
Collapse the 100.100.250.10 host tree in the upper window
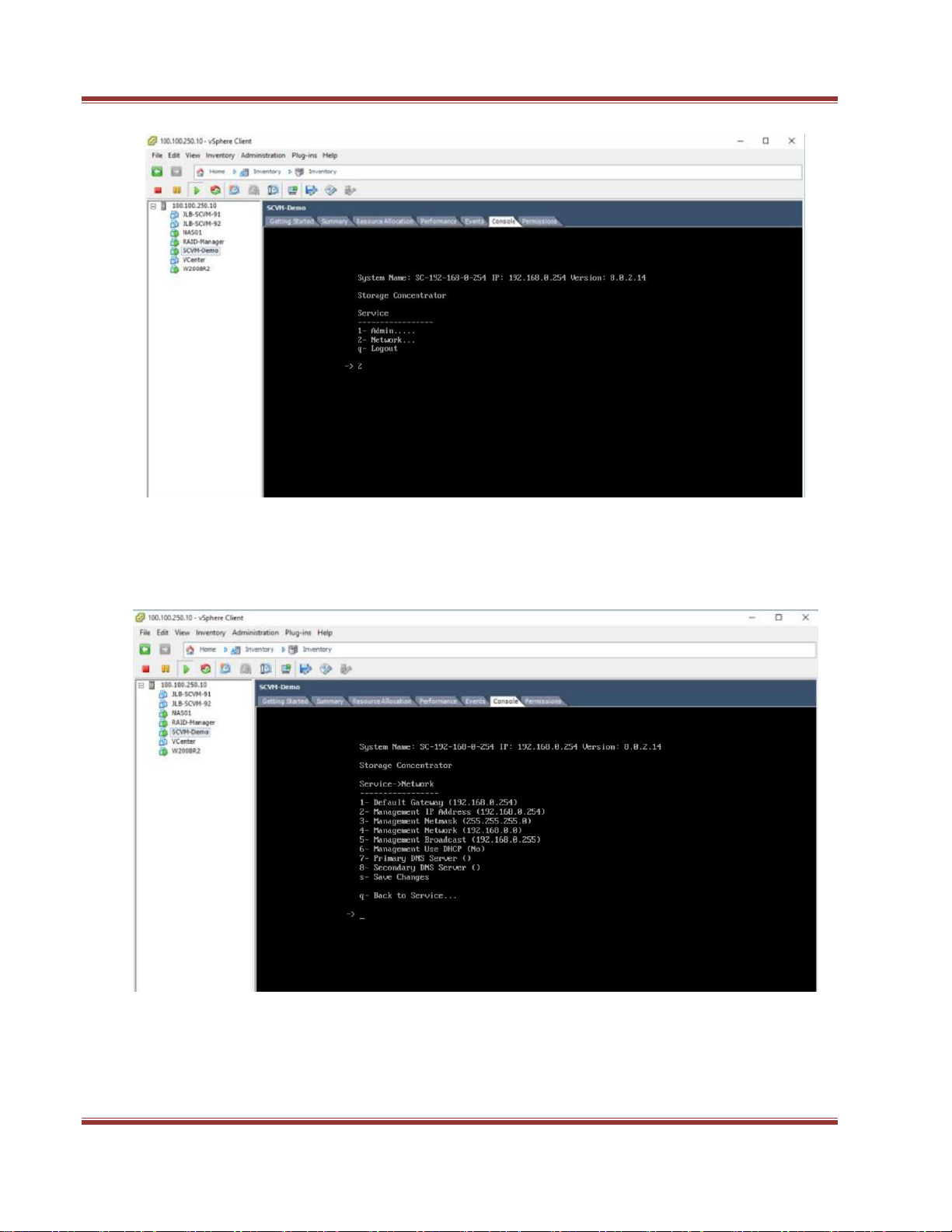click(154, 206)
